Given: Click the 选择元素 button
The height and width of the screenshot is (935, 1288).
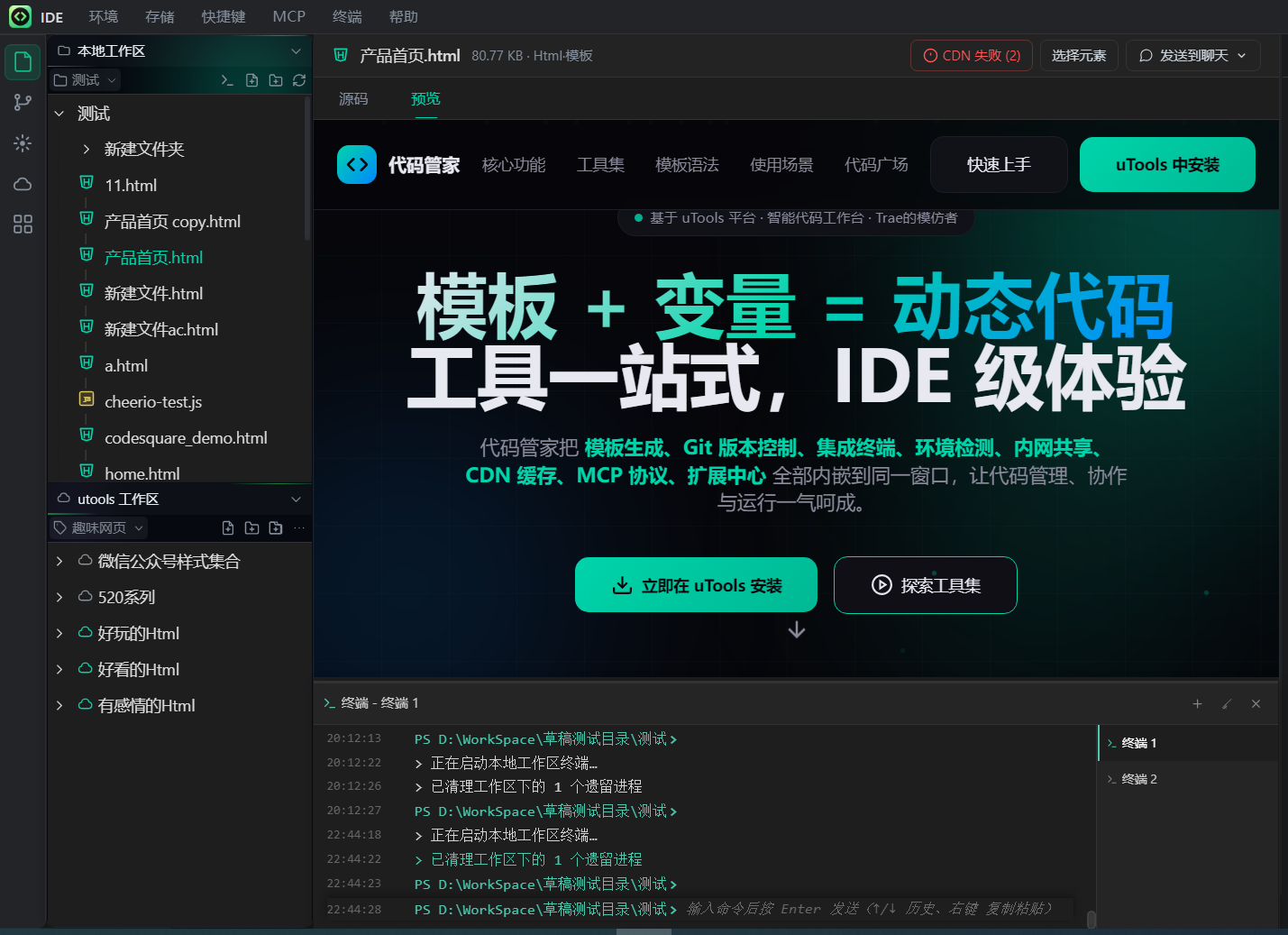Looking at the screenshot, I should (x=1079, y=56).
